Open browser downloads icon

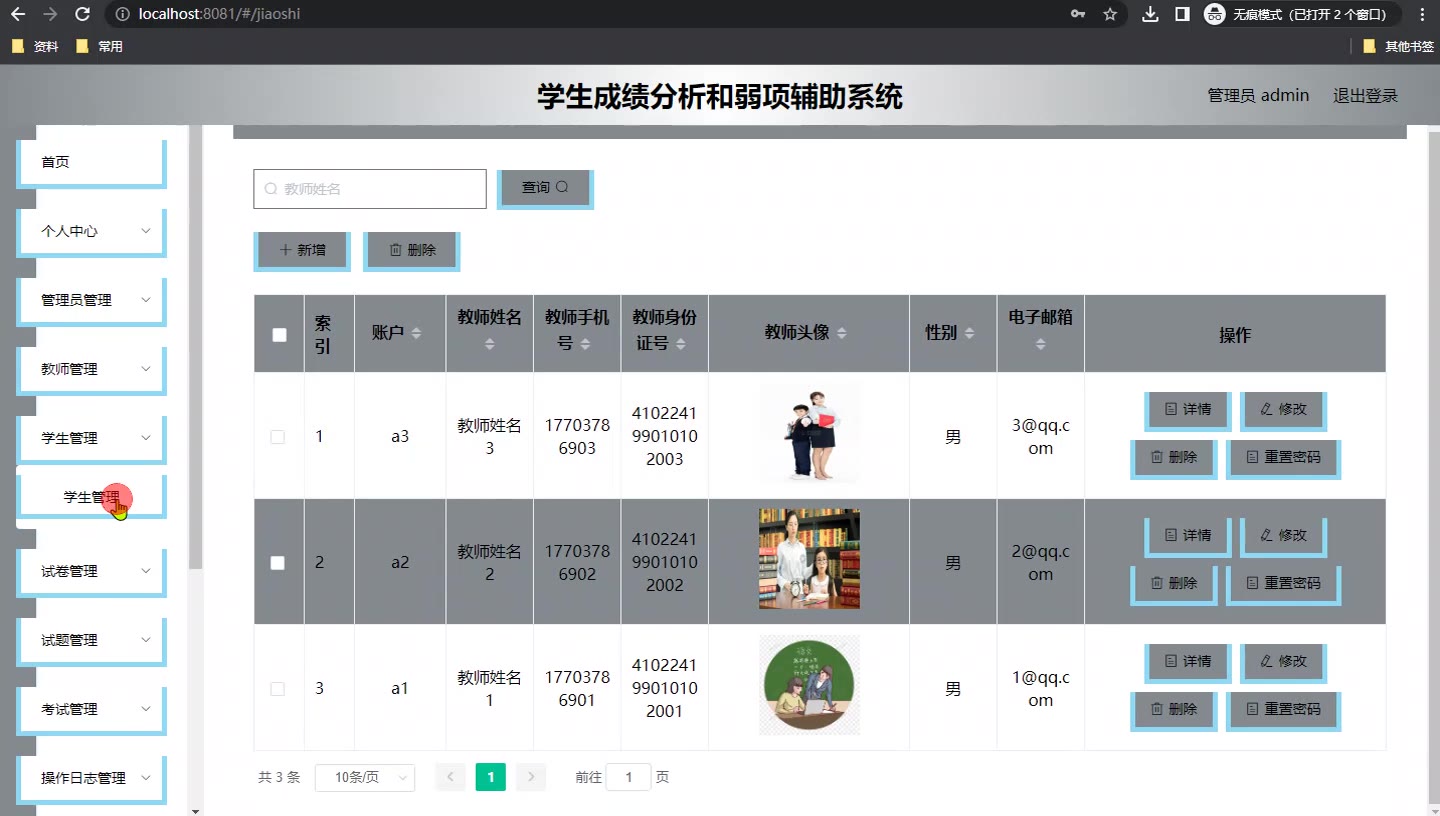(x=1151, y=14)
